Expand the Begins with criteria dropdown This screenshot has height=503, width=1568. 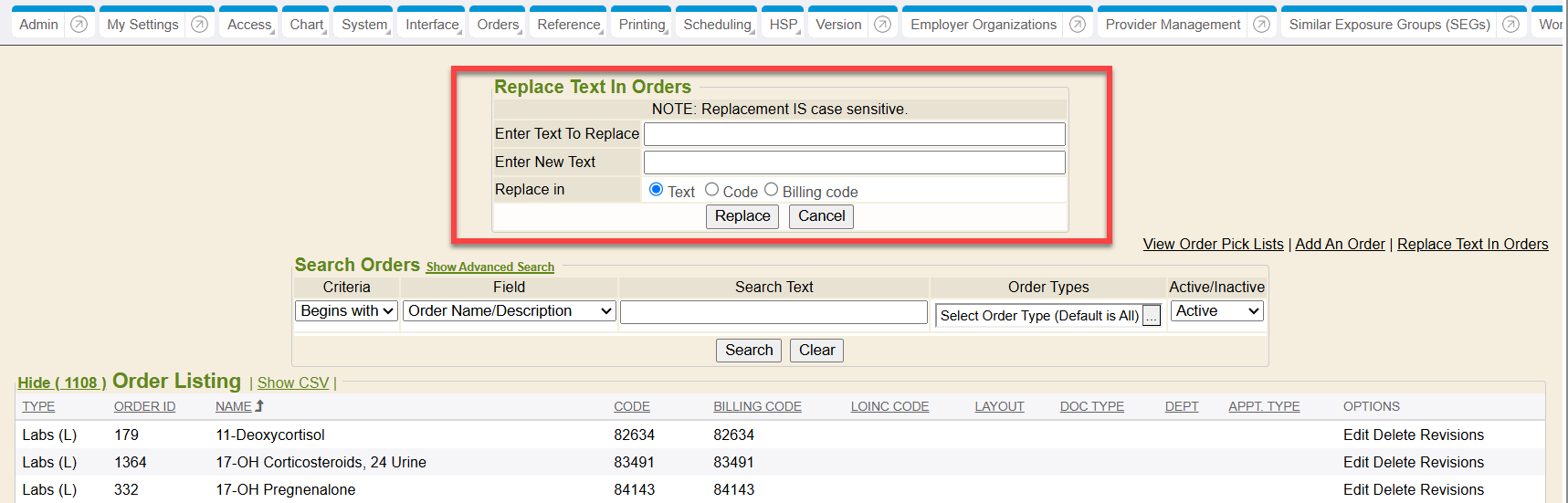(x=346, y=311)
